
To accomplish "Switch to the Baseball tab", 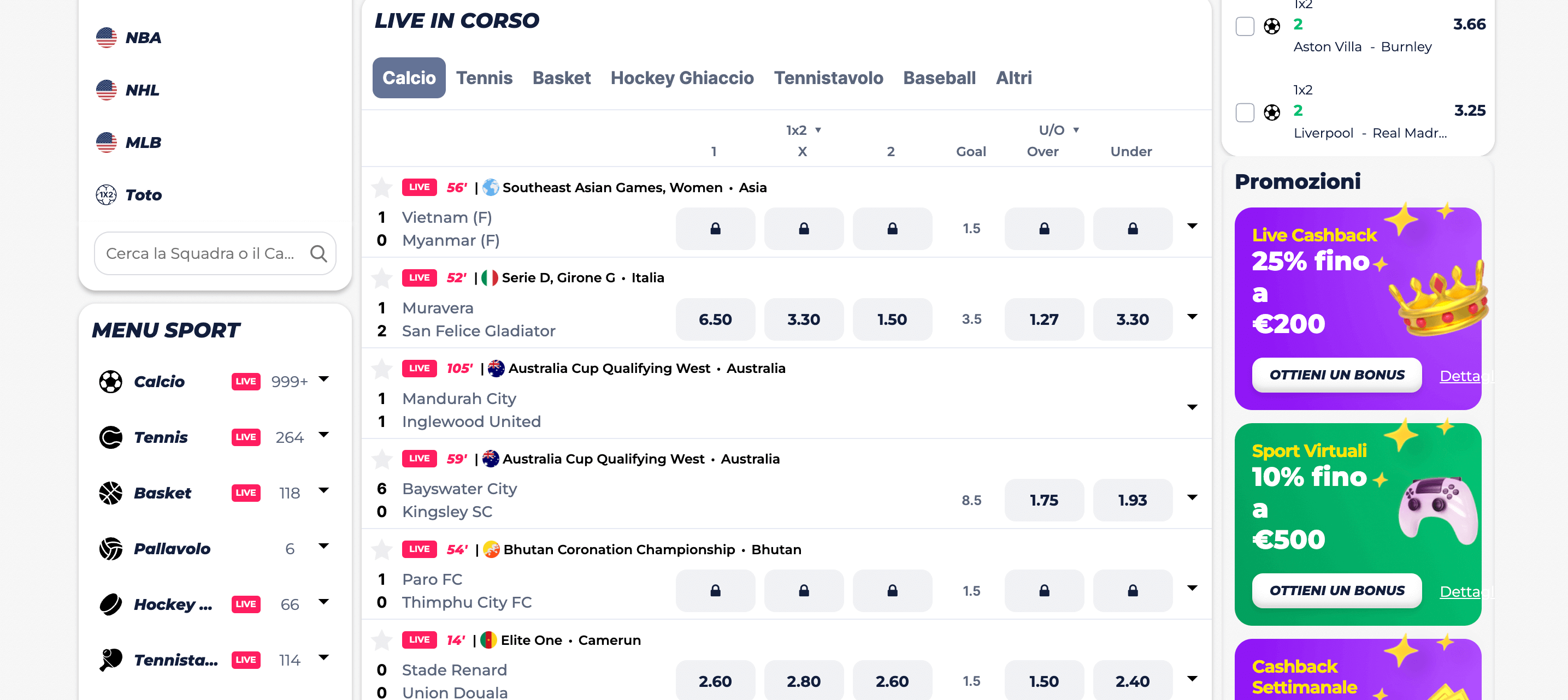I will click(x=939, y=78).
